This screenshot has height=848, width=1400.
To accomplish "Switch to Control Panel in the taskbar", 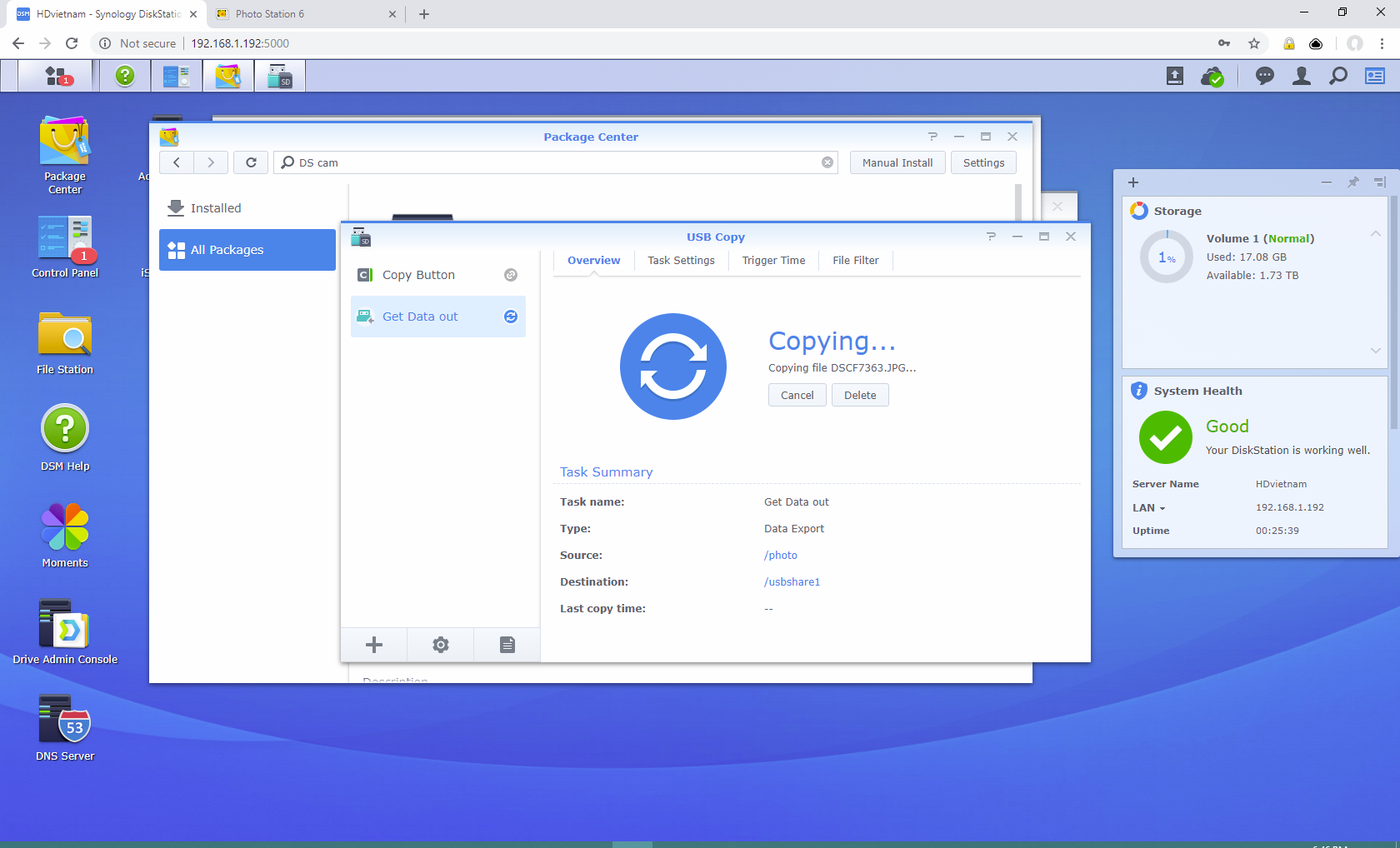I will point(176,77).
